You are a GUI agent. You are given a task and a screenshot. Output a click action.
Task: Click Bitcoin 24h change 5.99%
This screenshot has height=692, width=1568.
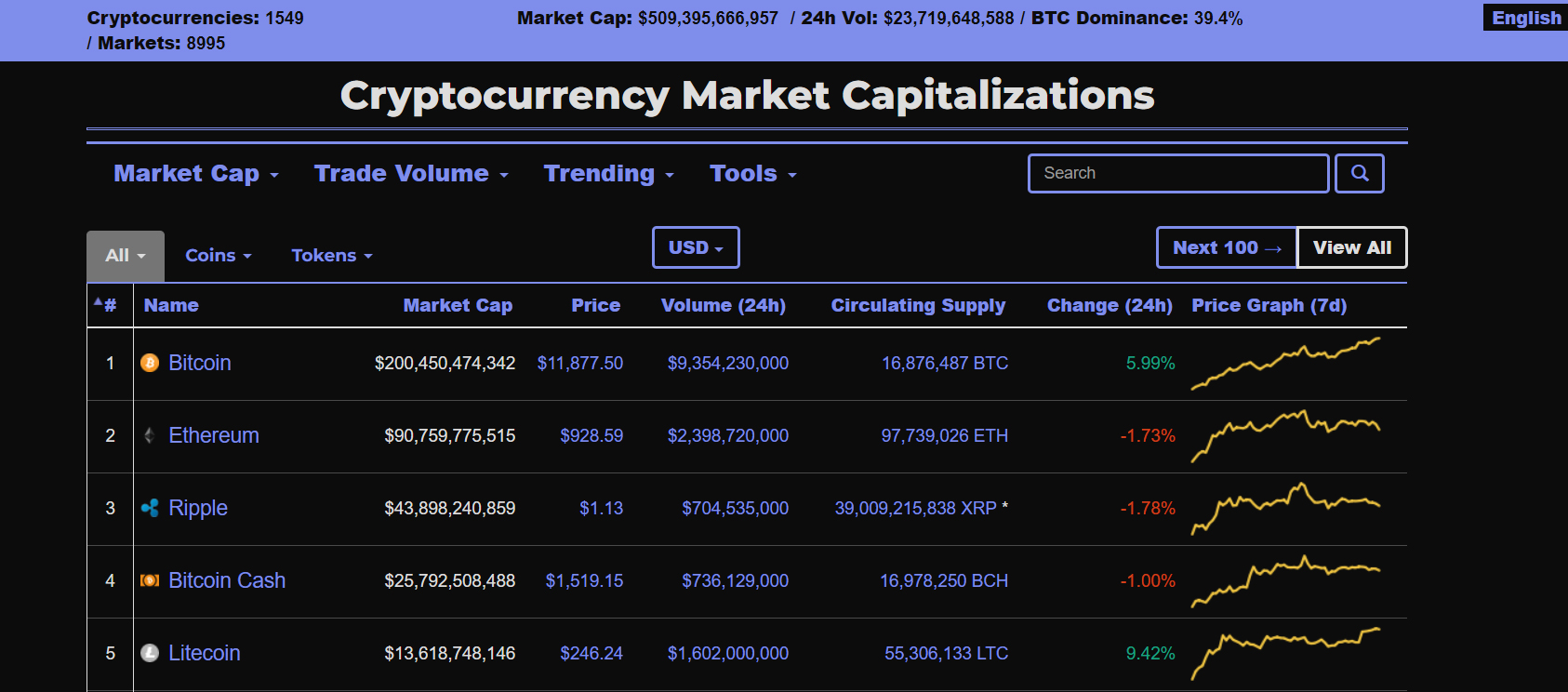tap(1150, 363)
